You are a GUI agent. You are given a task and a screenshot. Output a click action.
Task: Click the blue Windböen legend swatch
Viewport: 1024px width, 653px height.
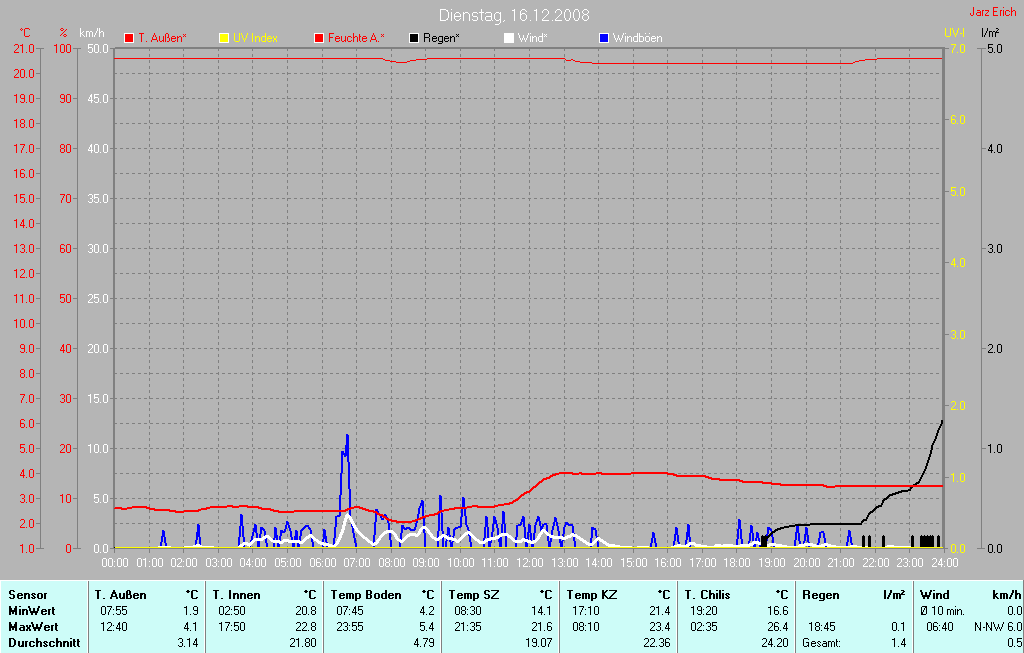[x=603, y=38]
